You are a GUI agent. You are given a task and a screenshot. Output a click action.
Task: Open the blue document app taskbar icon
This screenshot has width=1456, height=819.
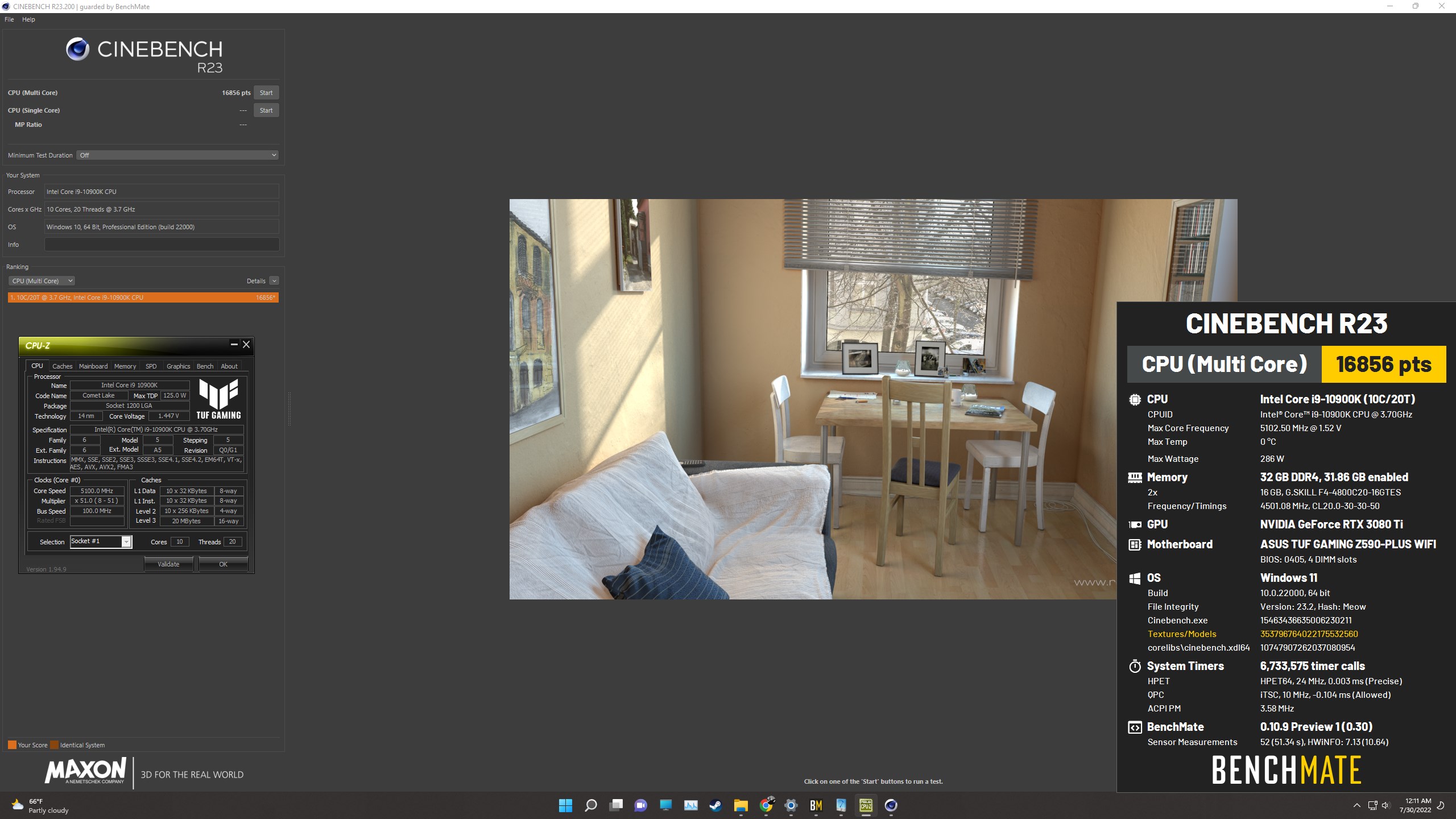(841, 805)
